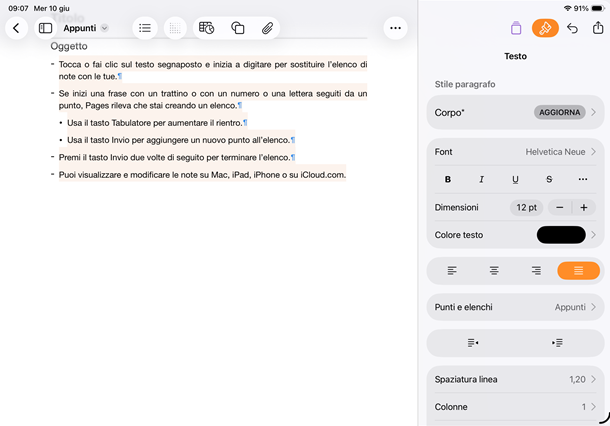Open the Helvetica Neue font picker
Screen dimensions: 610x426
(515, 152)
